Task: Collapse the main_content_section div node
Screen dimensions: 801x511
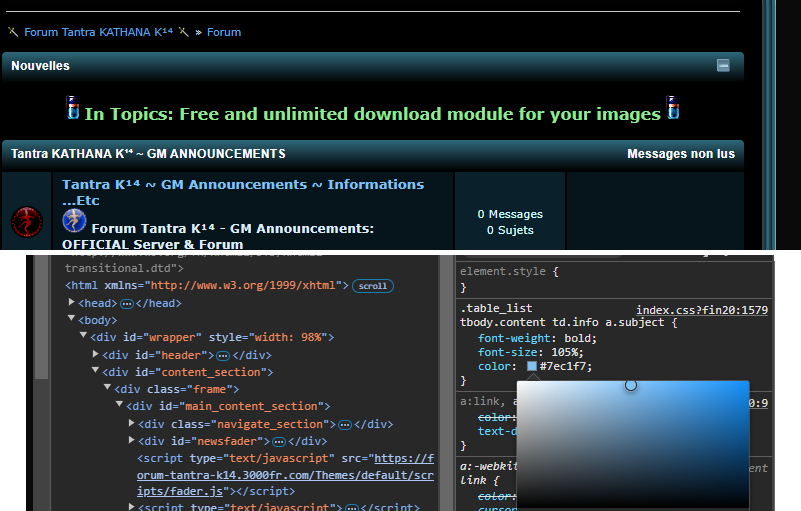Action: (120, 404)
